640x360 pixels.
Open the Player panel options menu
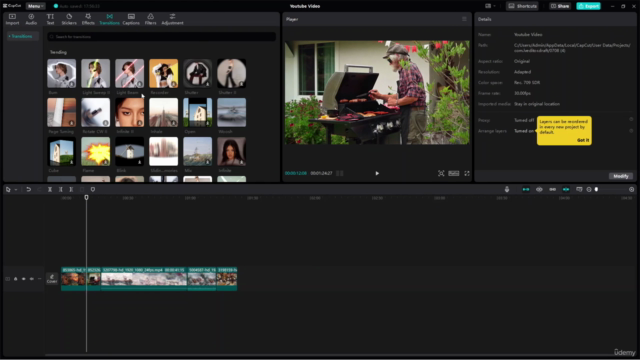coord(464,19)
